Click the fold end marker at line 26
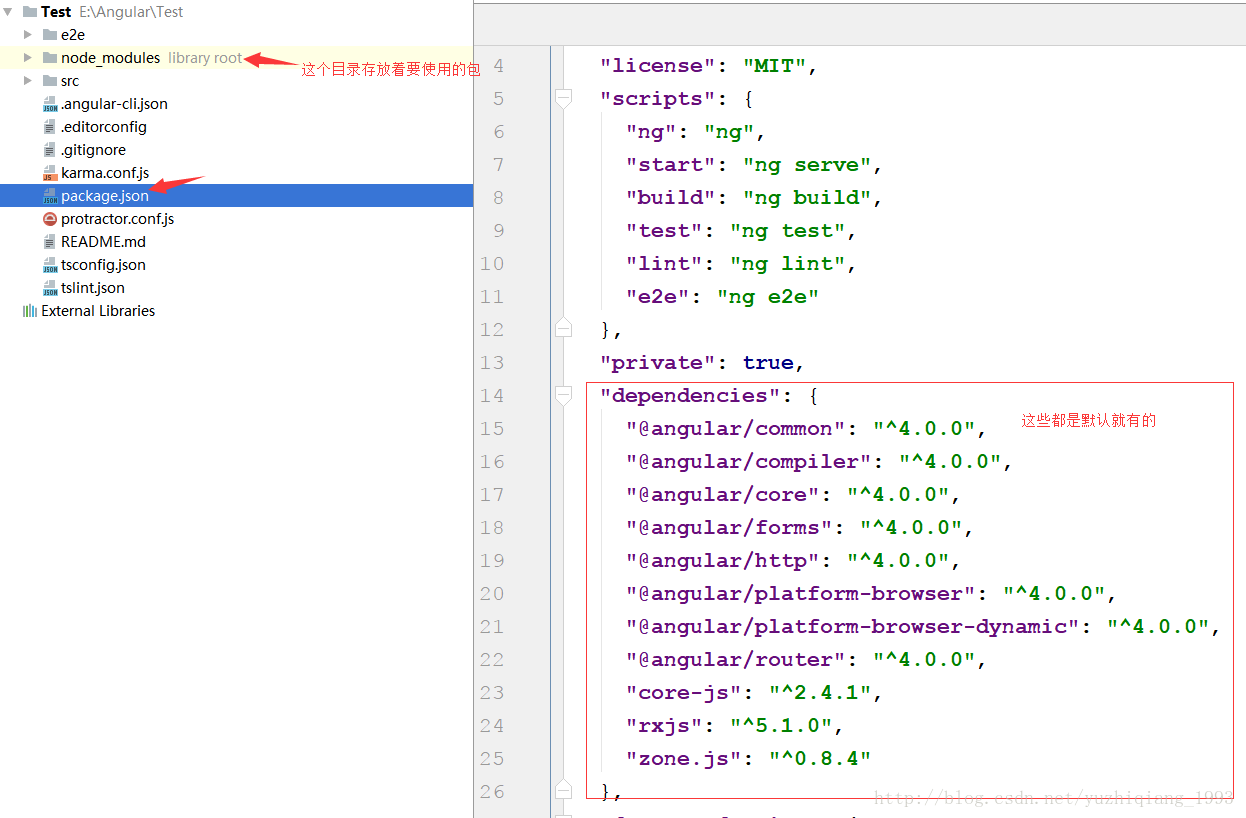This screenshot has width=1246, height=818. point(563,791)
